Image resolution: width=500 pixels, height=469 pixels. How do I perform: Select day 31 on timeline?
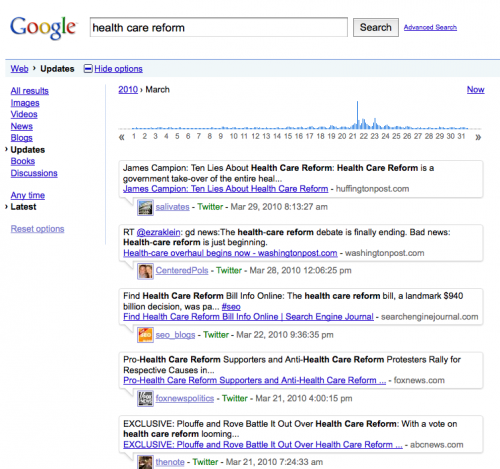click(x=461, y=136)
